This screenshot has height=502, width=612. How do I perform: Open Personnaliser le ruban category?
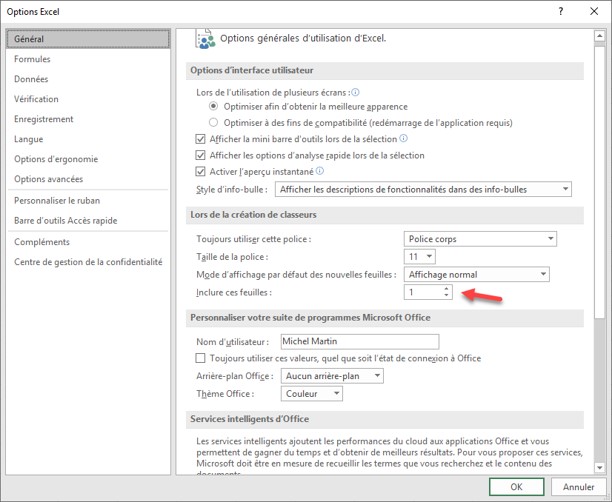[x=88, y=200]
